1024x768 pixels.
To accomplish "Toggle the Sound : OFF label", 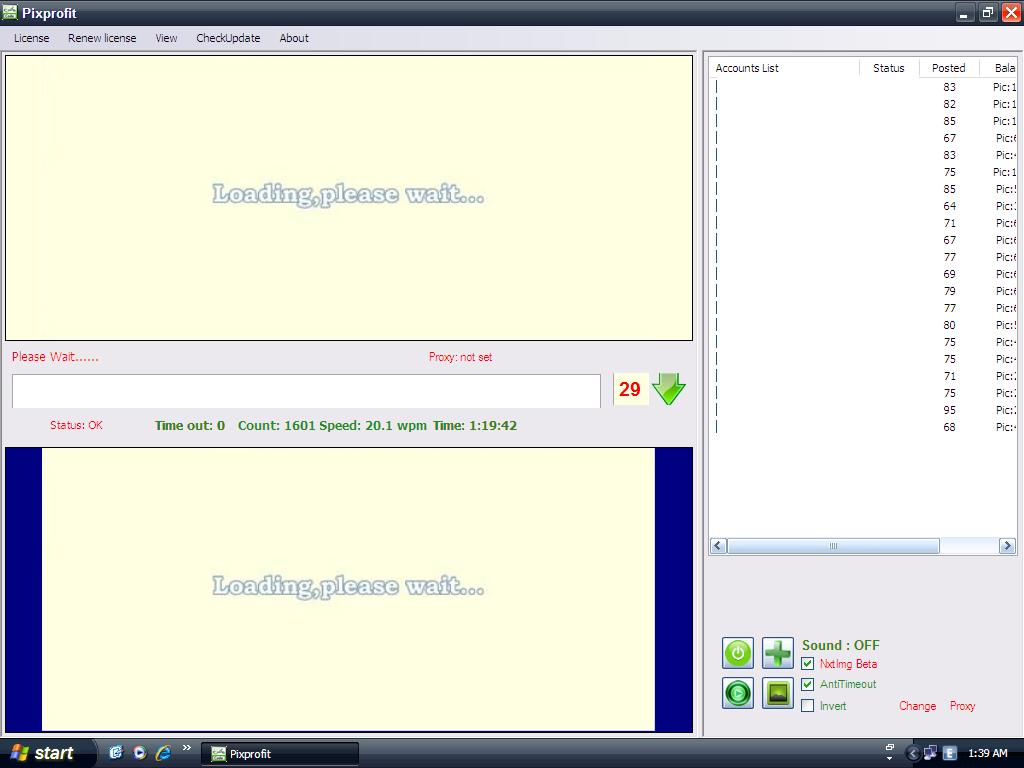I will (840, 645).
